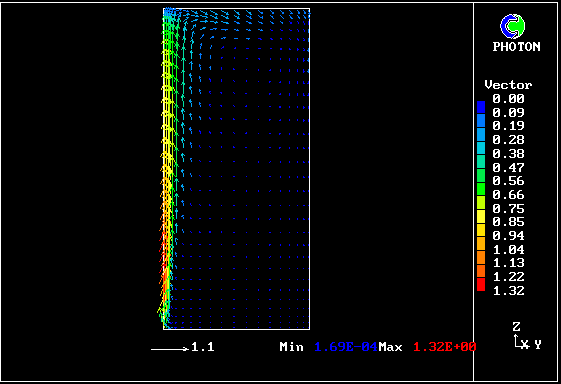Image resolution: width=561 pixels, height=384 pixels.
Task: Pick the yellow 0.85 legend swatch
Action: click(x=481, y=217)
